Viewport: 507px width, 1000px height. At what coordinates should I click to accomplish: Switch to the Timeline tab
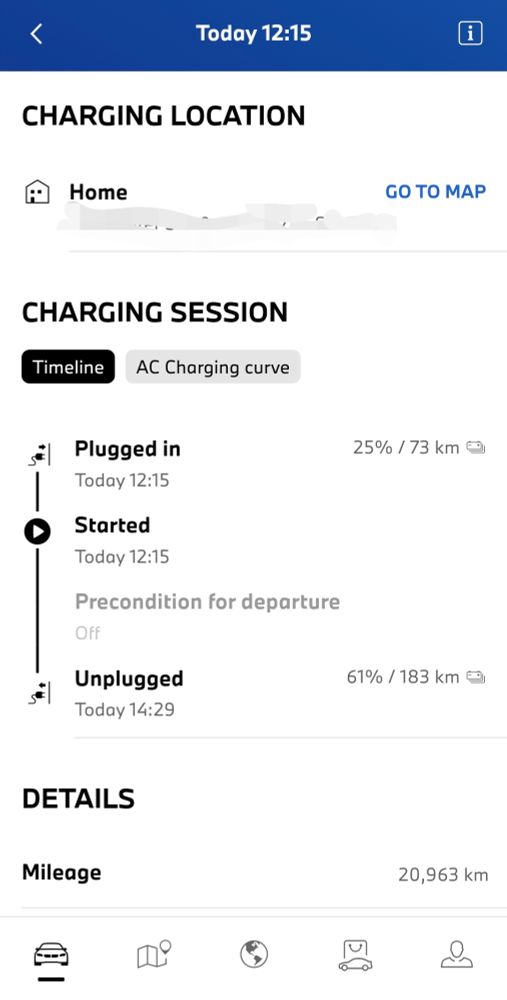pyautogui.click(x=68, y=367)
